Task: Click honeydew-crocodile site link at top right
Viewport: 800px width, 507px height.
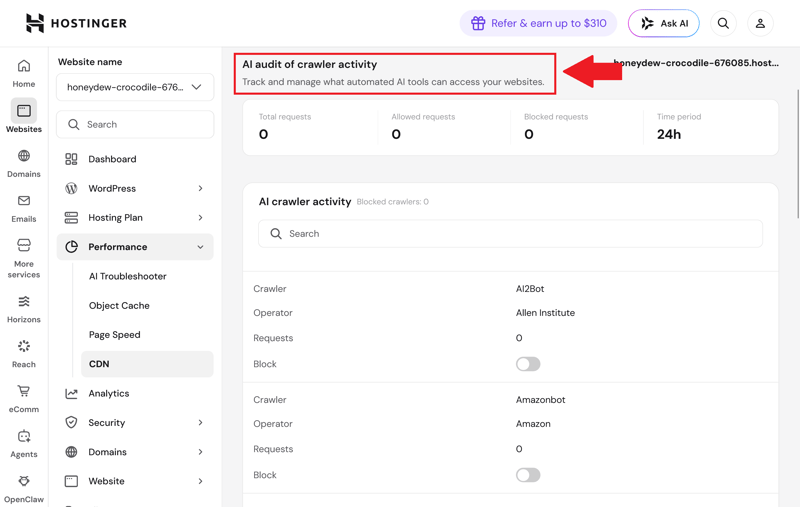Action: [695, 63]
